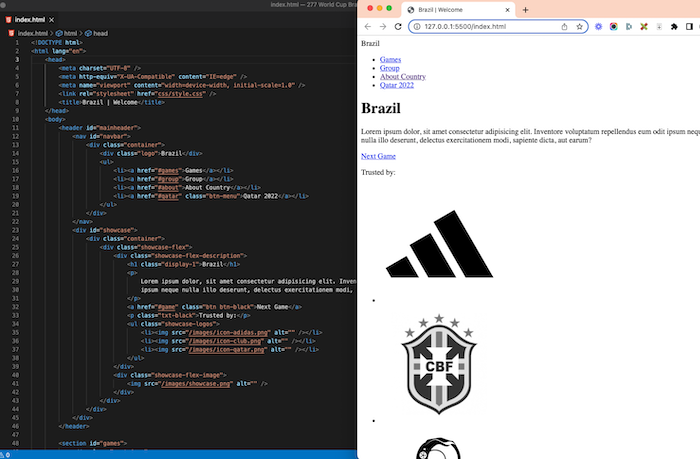Click the Lorem ipsum paragraph on the webpage
This screenshot has height=459, width=700.
coord(530,136)
